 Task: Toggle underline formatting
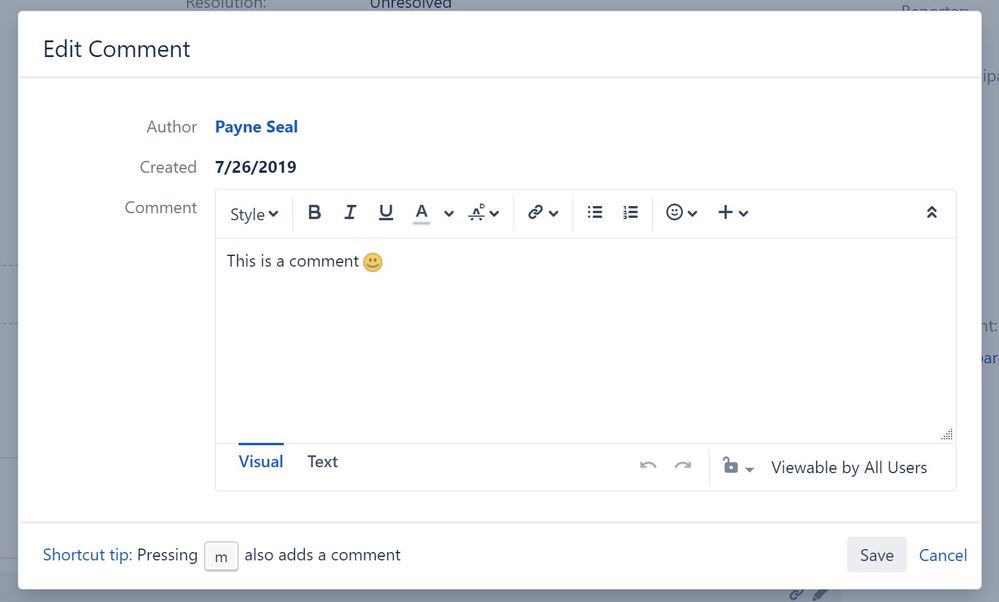click(385, 212)
